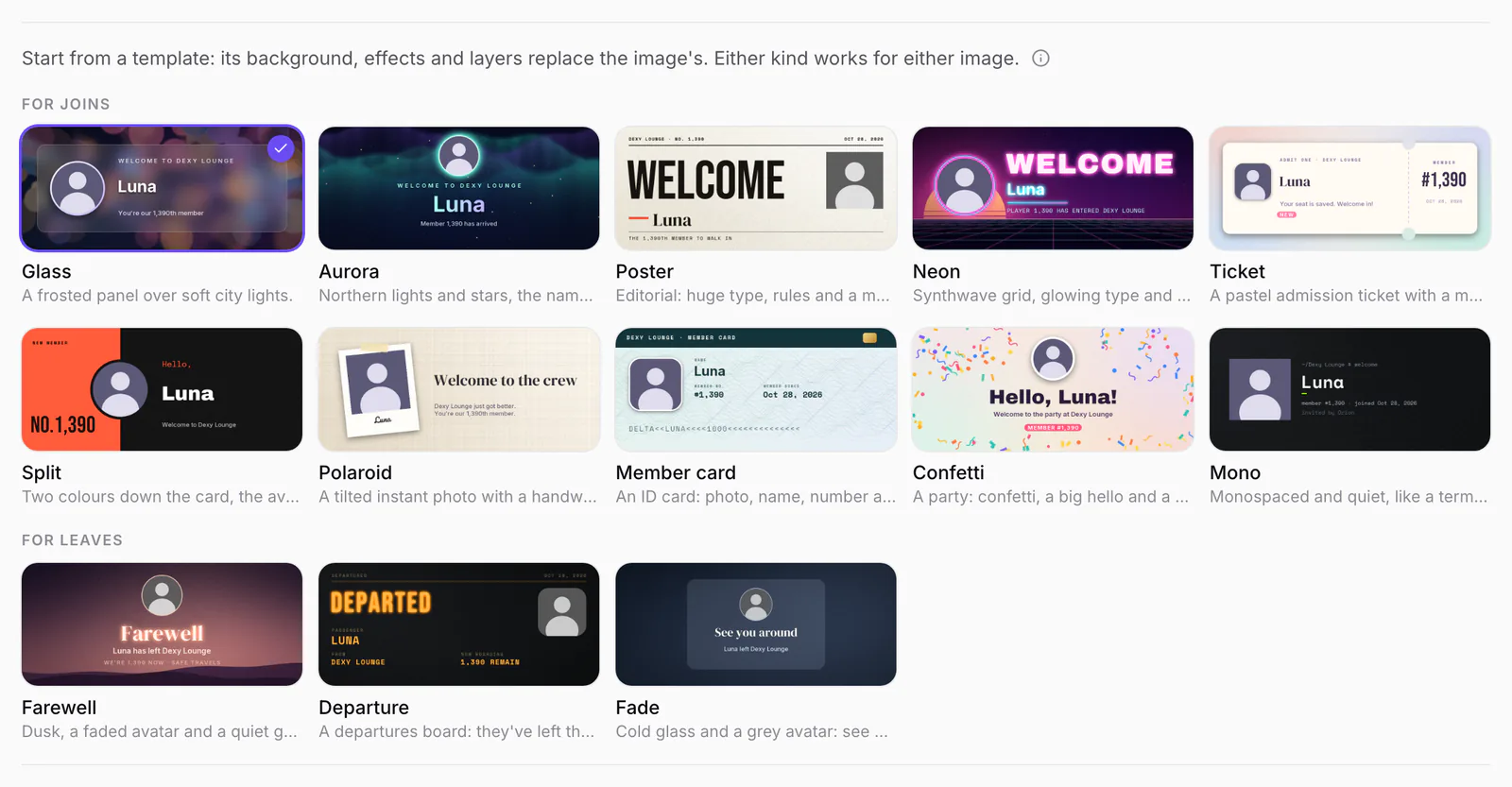Image resolution: width=1512 pixels, height=787 pixels.
Task: Click the description starting "Synthwave grid, glowing type"
Action: point(1052,296)
